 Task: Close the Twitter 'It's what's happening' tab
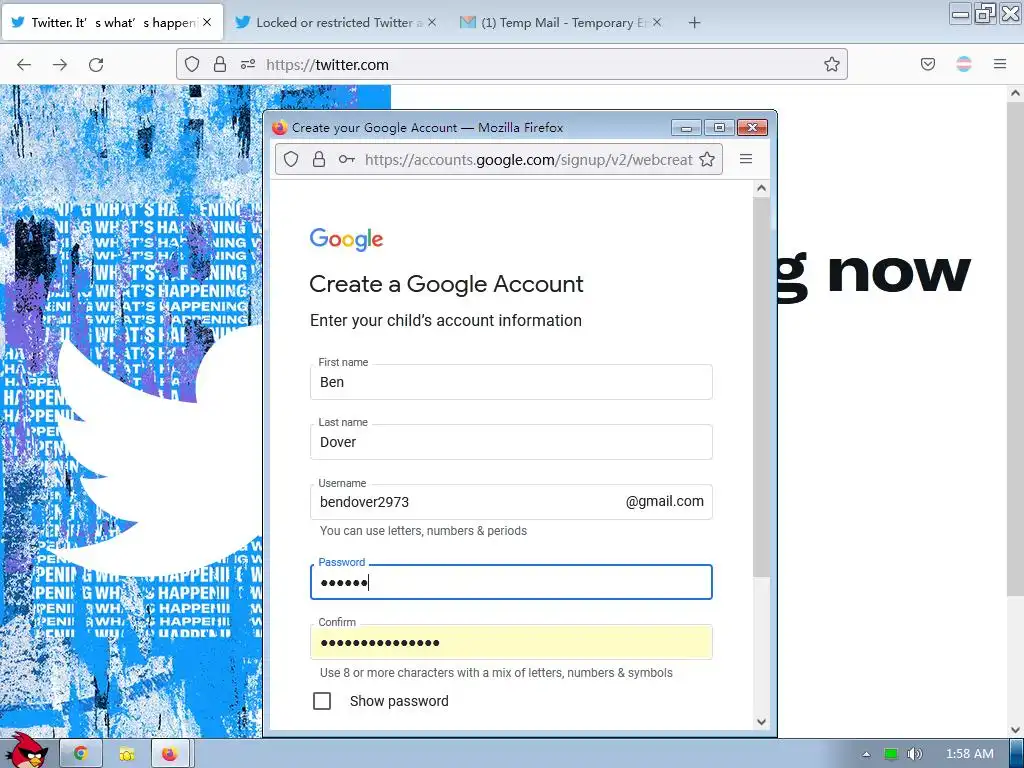pyautogui.click(x=207, y=22)
